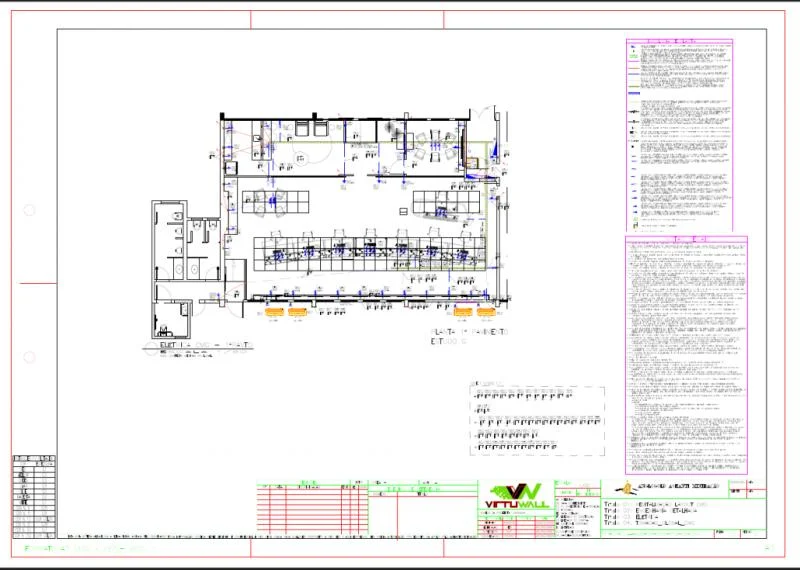Click the circular table symbol in upper-left room
This screenshot has width=800, height=570.
(301, 160)
